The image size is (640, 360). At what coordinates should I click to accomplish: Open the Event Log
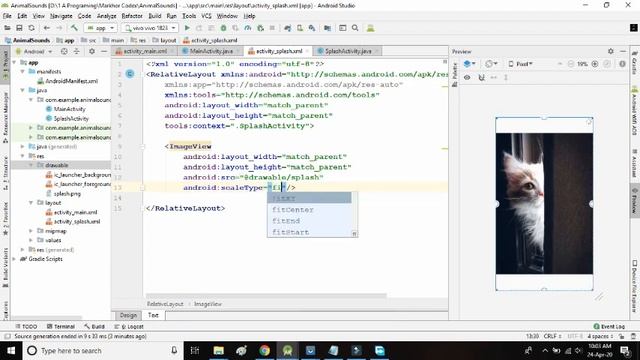(609, 327)
